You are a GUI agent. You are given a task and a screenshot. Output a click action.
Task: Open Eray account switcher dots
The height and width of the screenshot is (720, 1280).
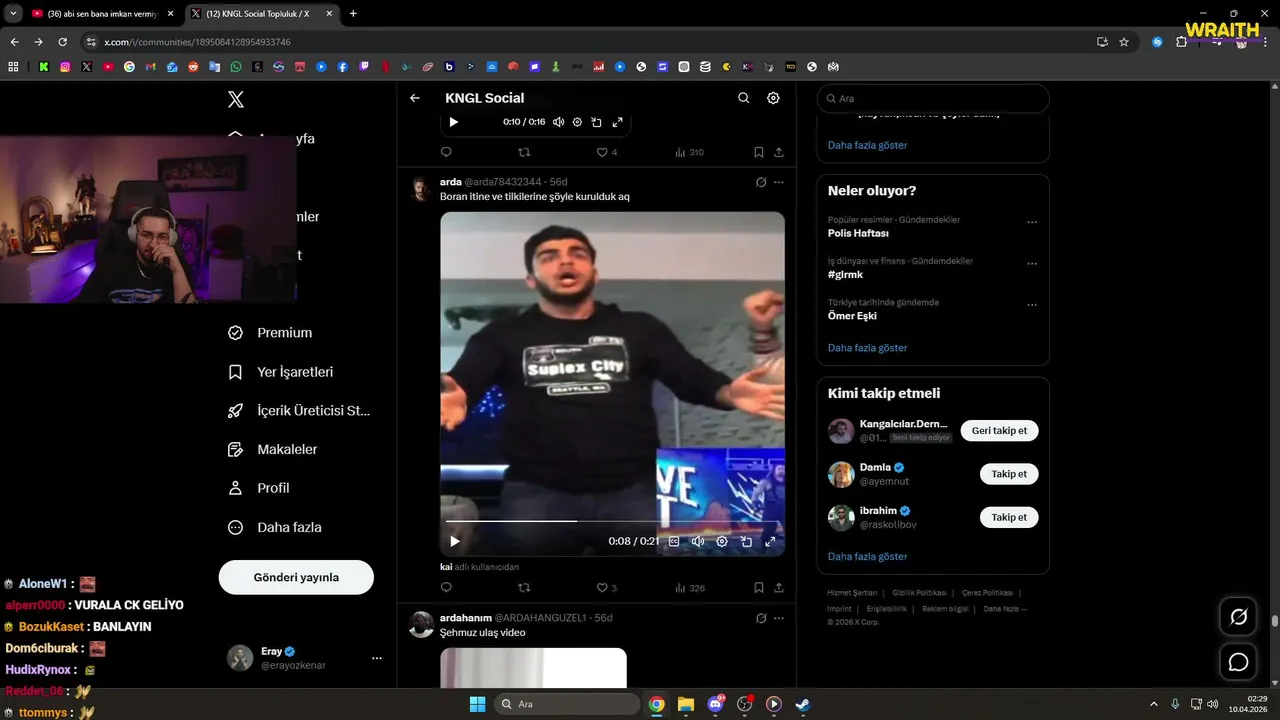pyautogui.click(x=377, y=658)
